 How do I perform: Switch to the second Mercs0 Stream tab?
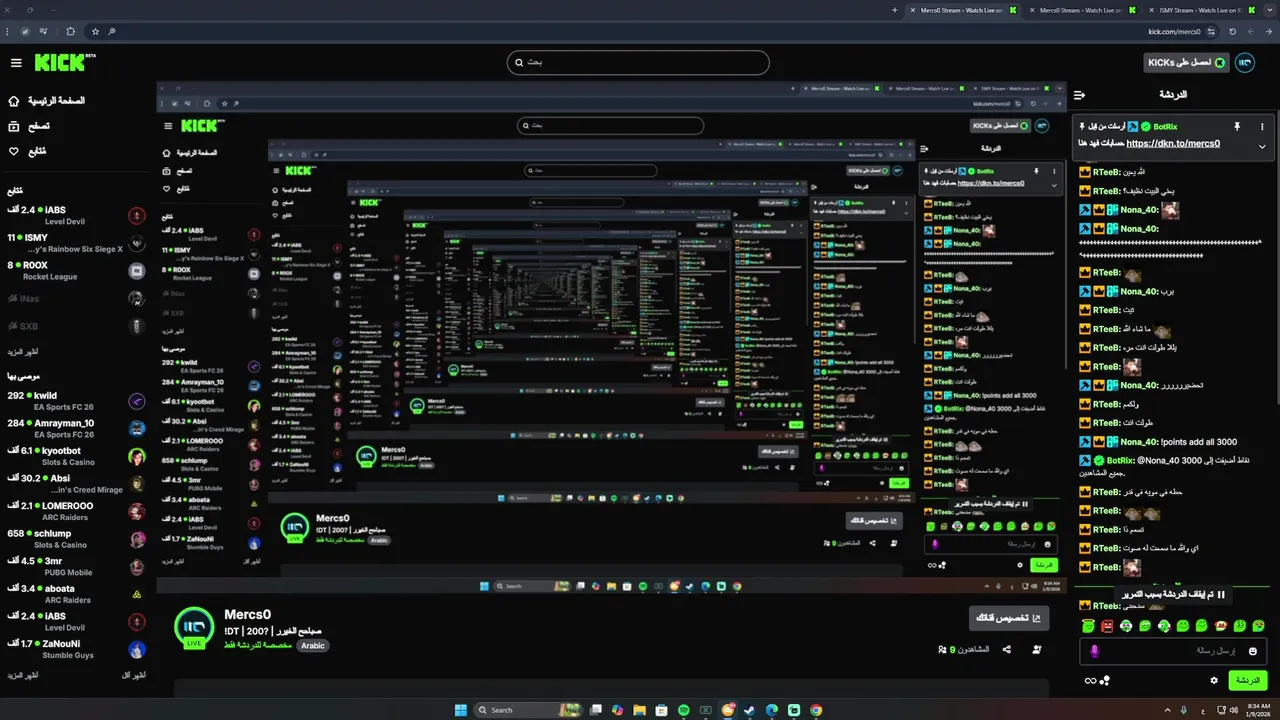coord(1083,10)
